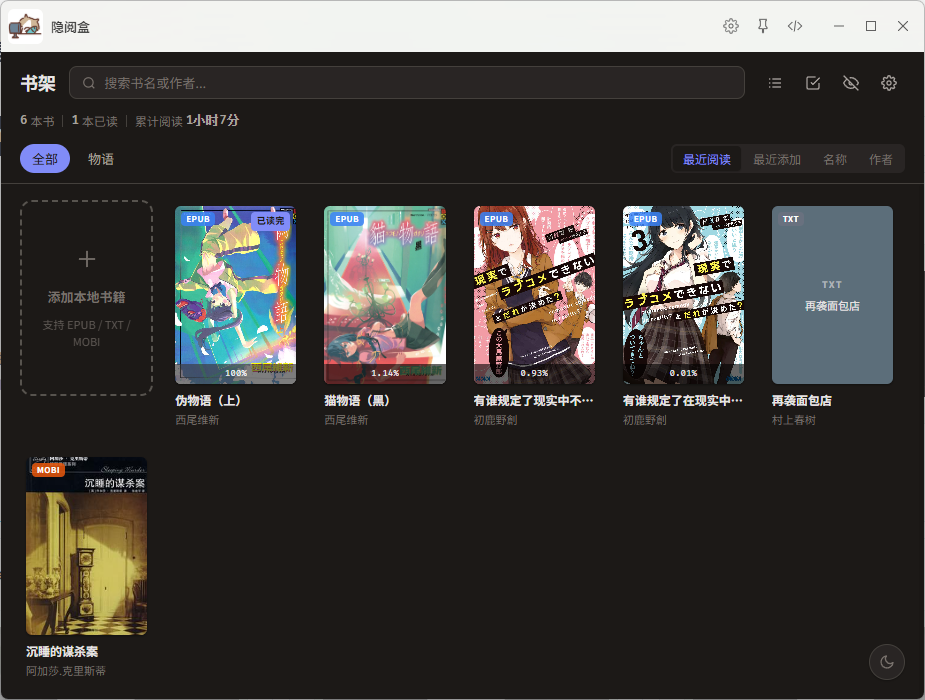The height and width of the screenshot is (700, 925).
Task: Open 猫物语（黑） book cover
Action: pos(385,295)
